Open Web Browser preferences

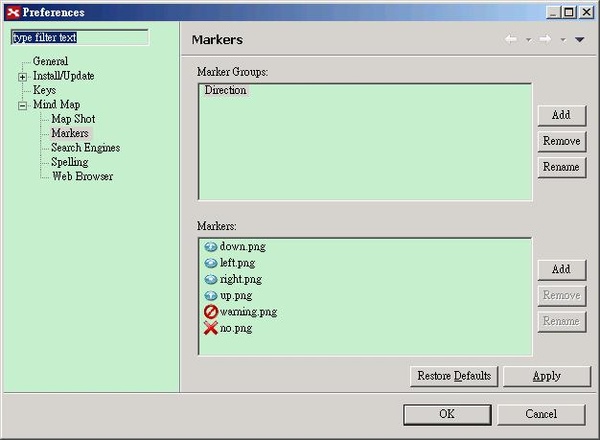tap(83, 176)
